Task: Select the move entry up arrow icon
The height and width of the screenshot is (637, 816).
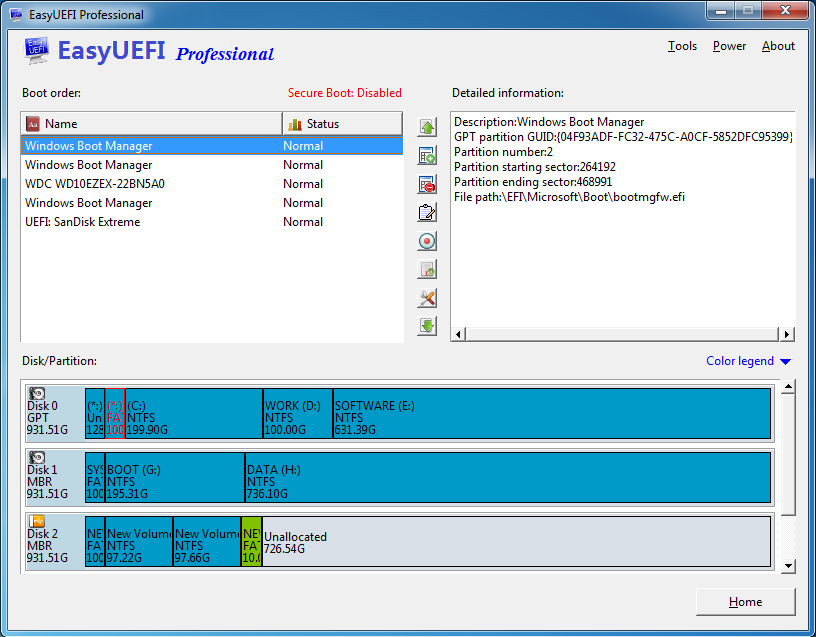Action: tap(427, 127)
